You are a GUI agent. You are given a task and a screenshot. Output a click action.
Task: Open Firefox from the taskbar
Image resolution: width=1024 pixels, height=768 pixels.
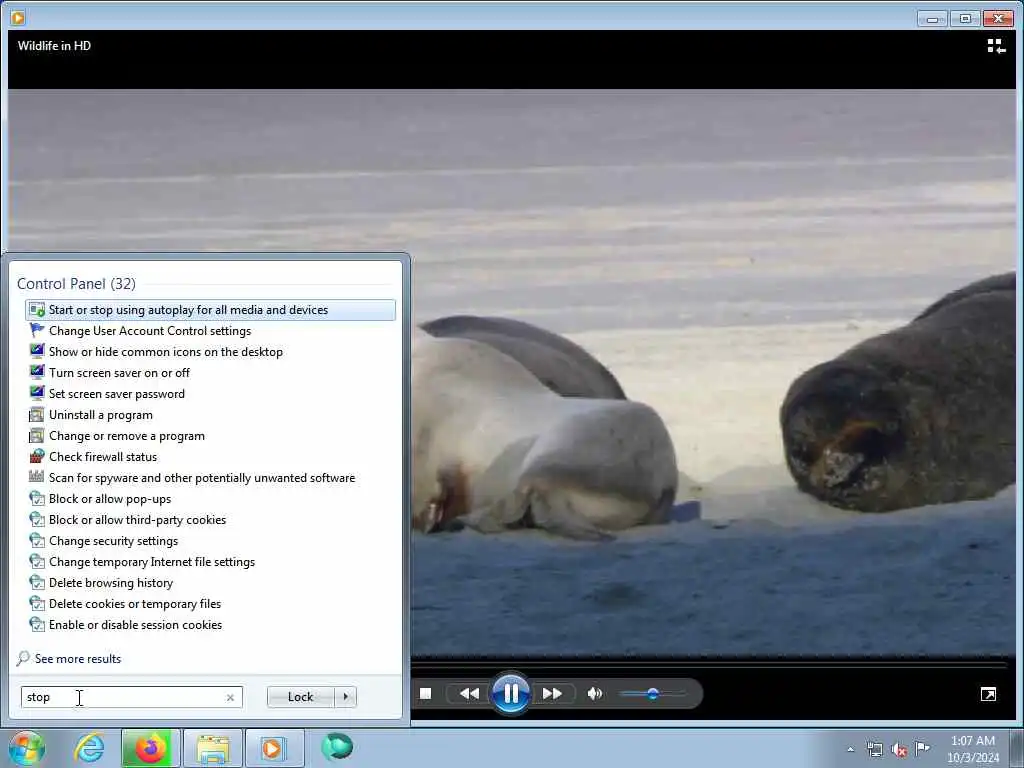point(150,748)
